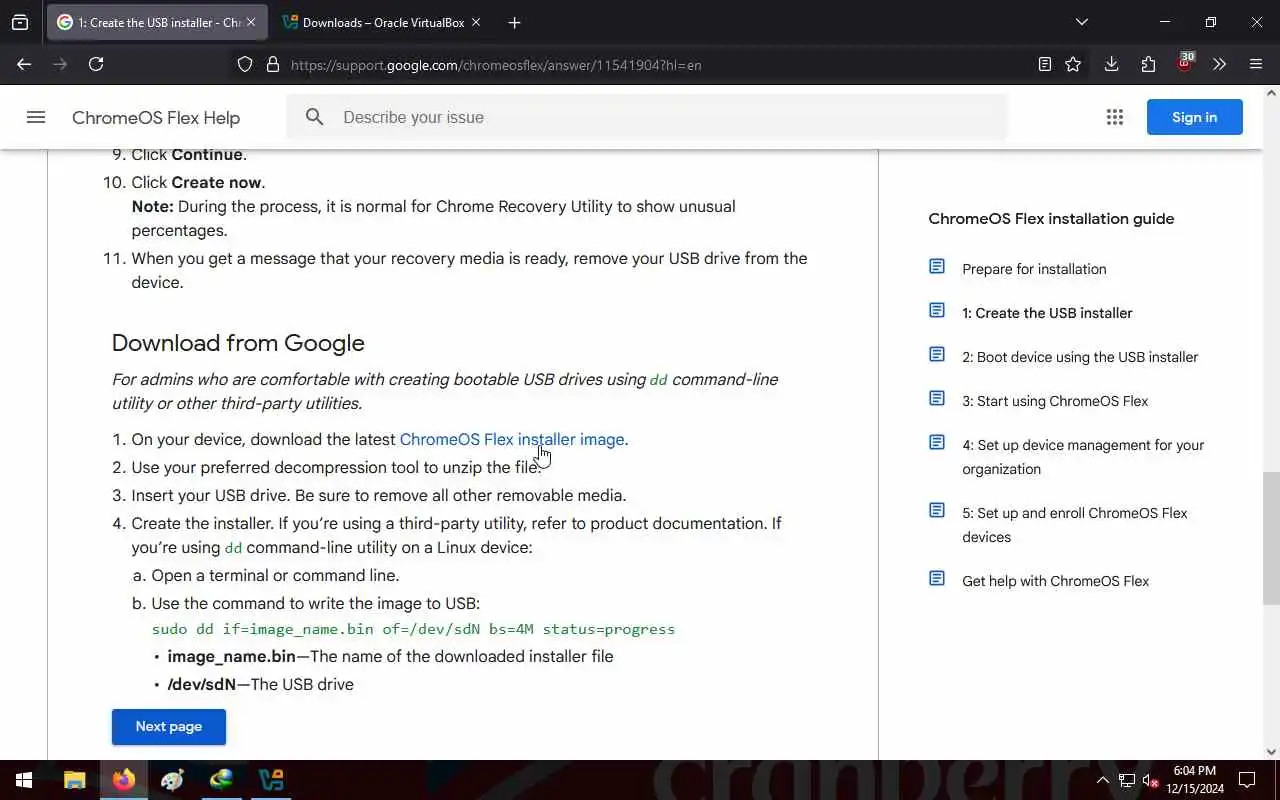Viewport: 1280px width, 800px height.
Task: Open the list all tabs dropdown
Action: pos(1081,22)
